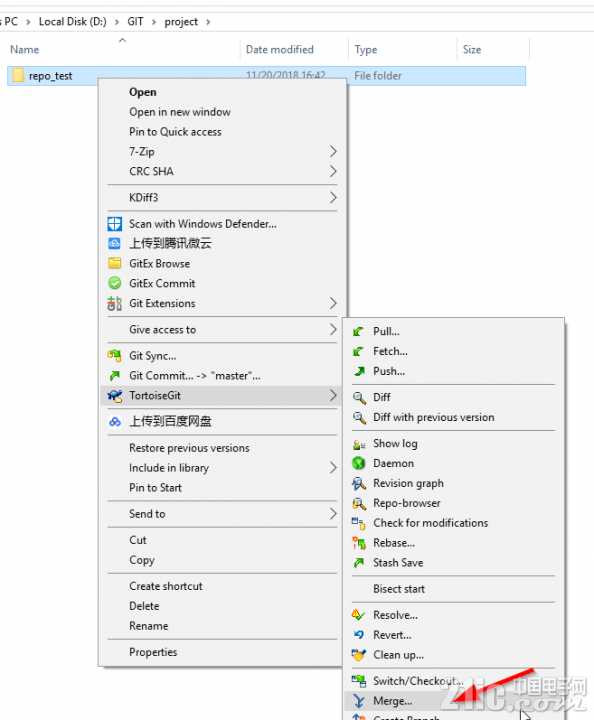
Task: Click the Pull green arrow icon
Action: (x=359, y=332)
